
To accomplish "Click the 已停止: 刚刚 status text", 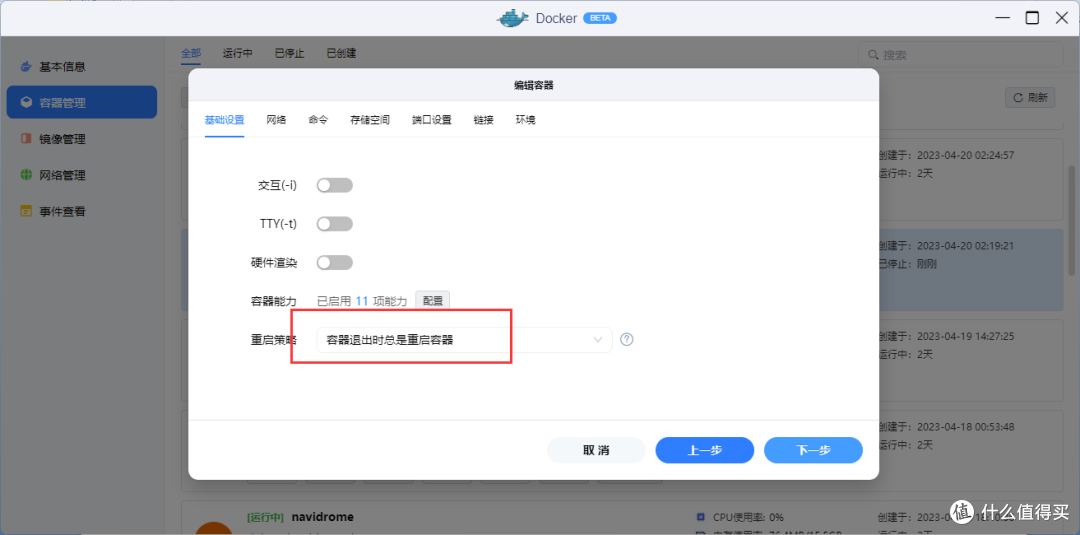I will pyautogui.click(x=908, y=264).
